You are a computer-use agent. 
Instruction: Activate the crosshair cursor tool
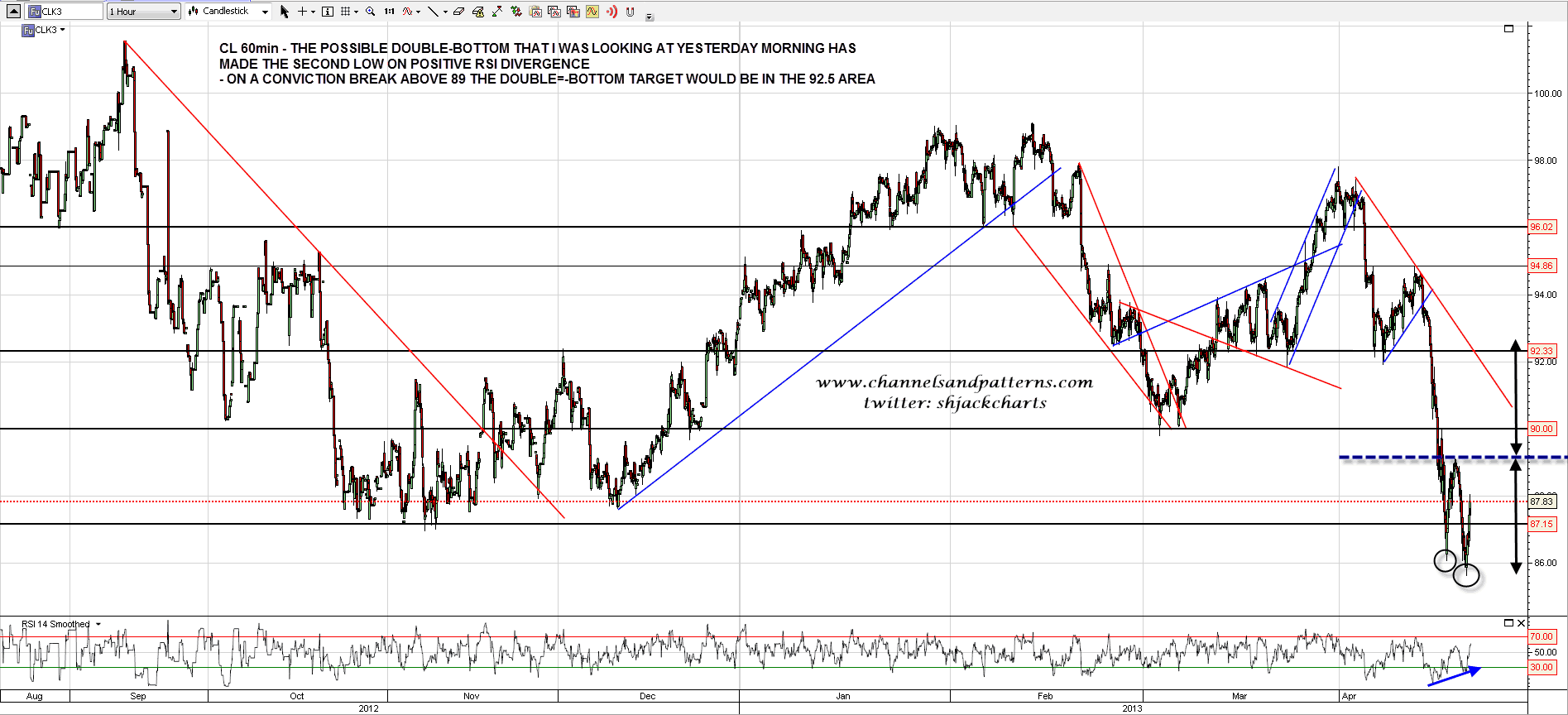(x=303, y=12)
